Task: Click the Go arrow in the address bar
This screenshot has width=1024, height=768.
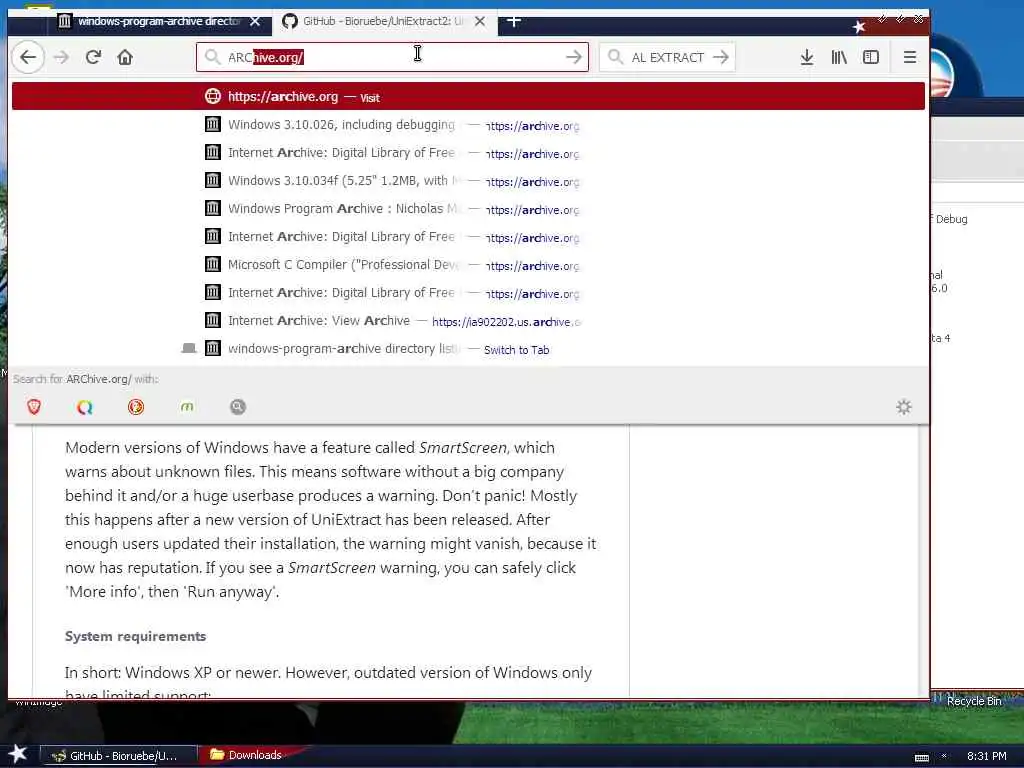Action: click(573, 57)
